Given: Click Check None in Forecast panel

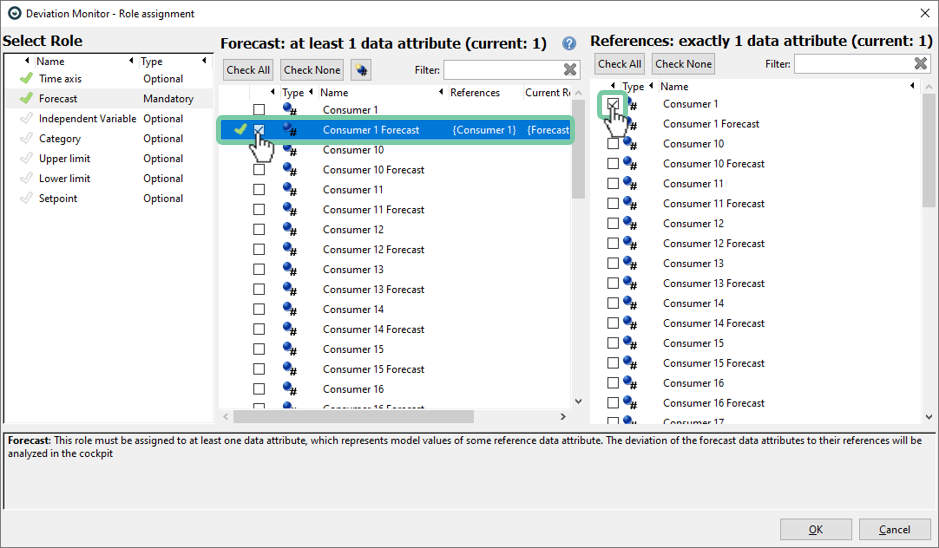Looking at the screenshot, I should [x=312, y=70].
